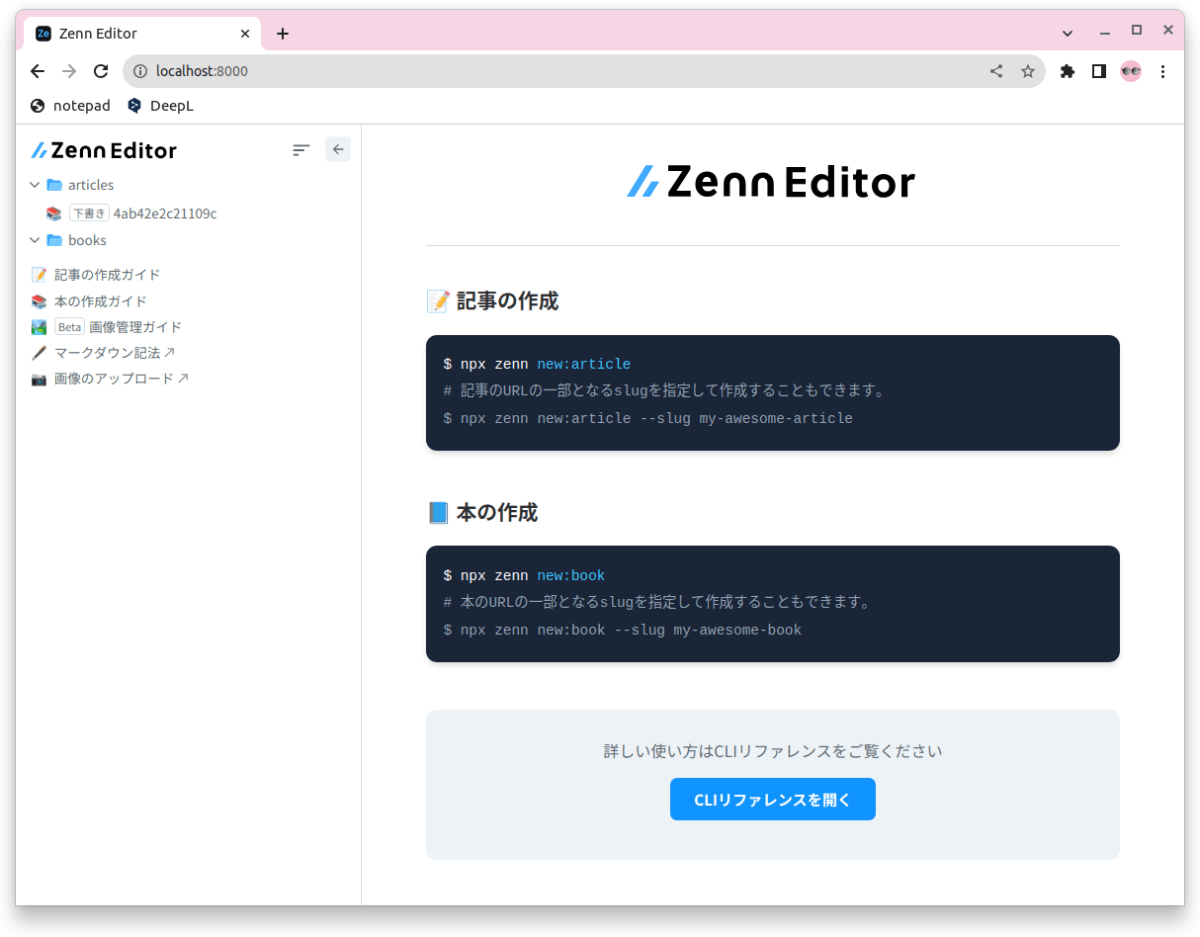Collapse the books folder chevron

tap(35, 240)
